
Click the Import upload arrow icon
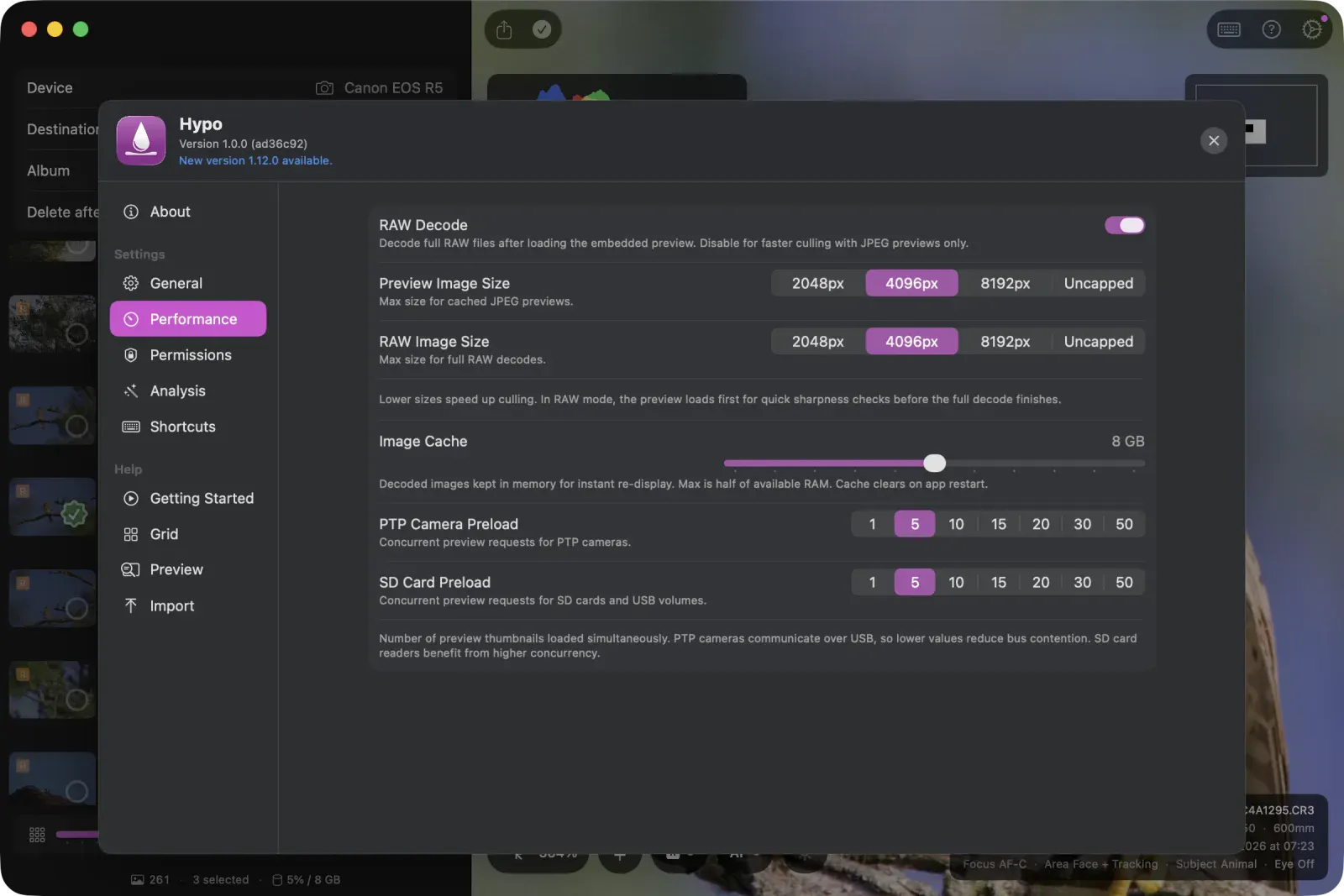pos(131,605)
